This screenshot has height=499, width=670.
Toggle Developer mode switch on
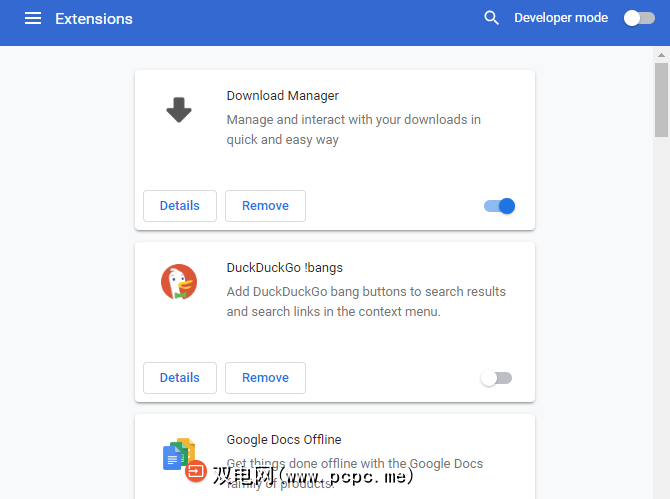639,18
